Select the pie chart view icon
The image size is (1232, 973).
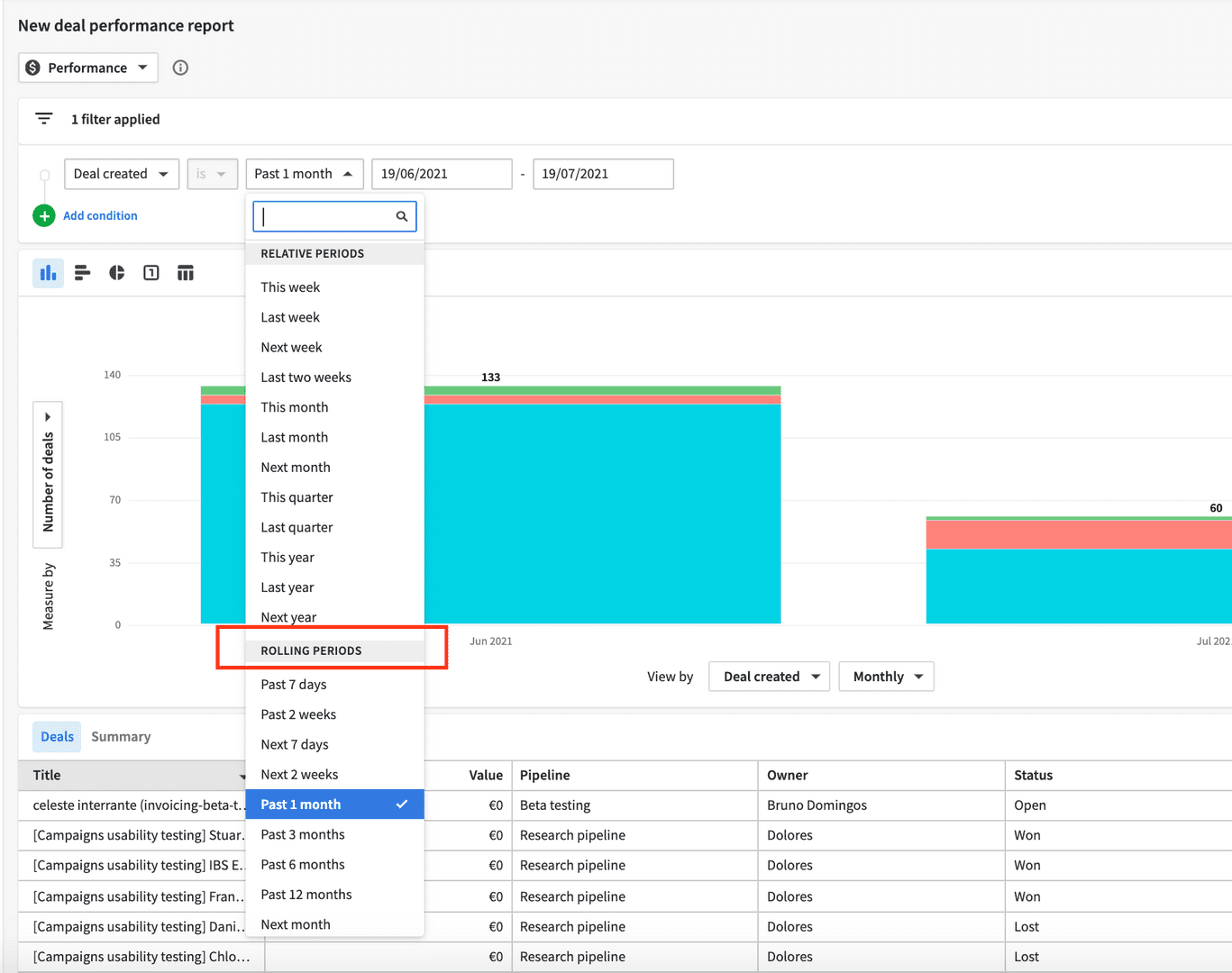click(x=117, y=273)
